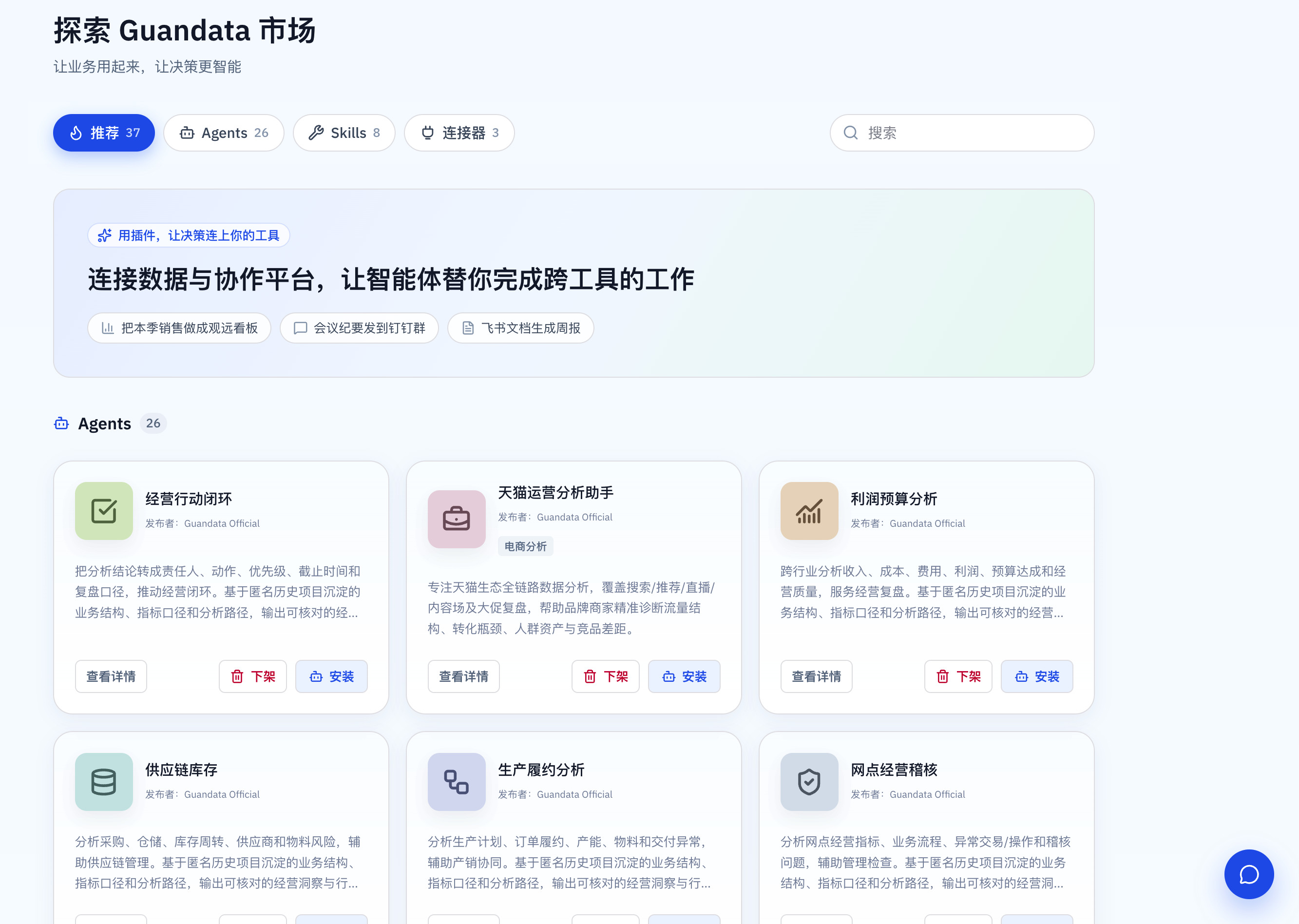
Task: Click 下架 on the 天猫运营分析助手 card
Action: click(606, 676)
